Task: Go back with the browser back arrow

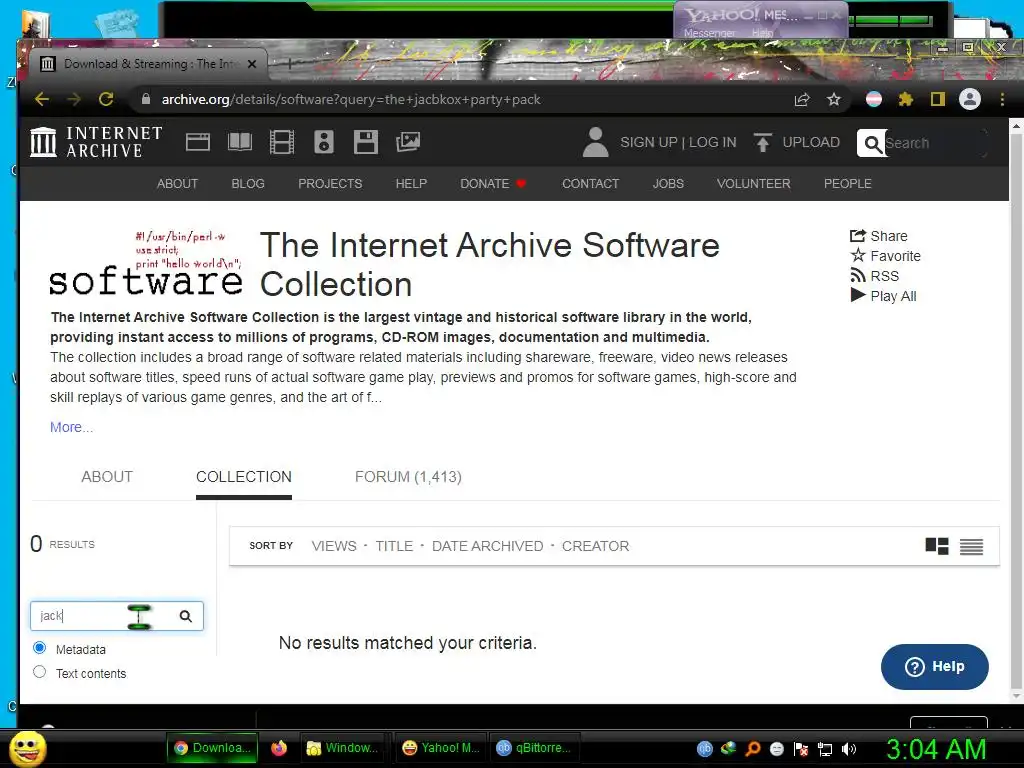Action: 42,99
